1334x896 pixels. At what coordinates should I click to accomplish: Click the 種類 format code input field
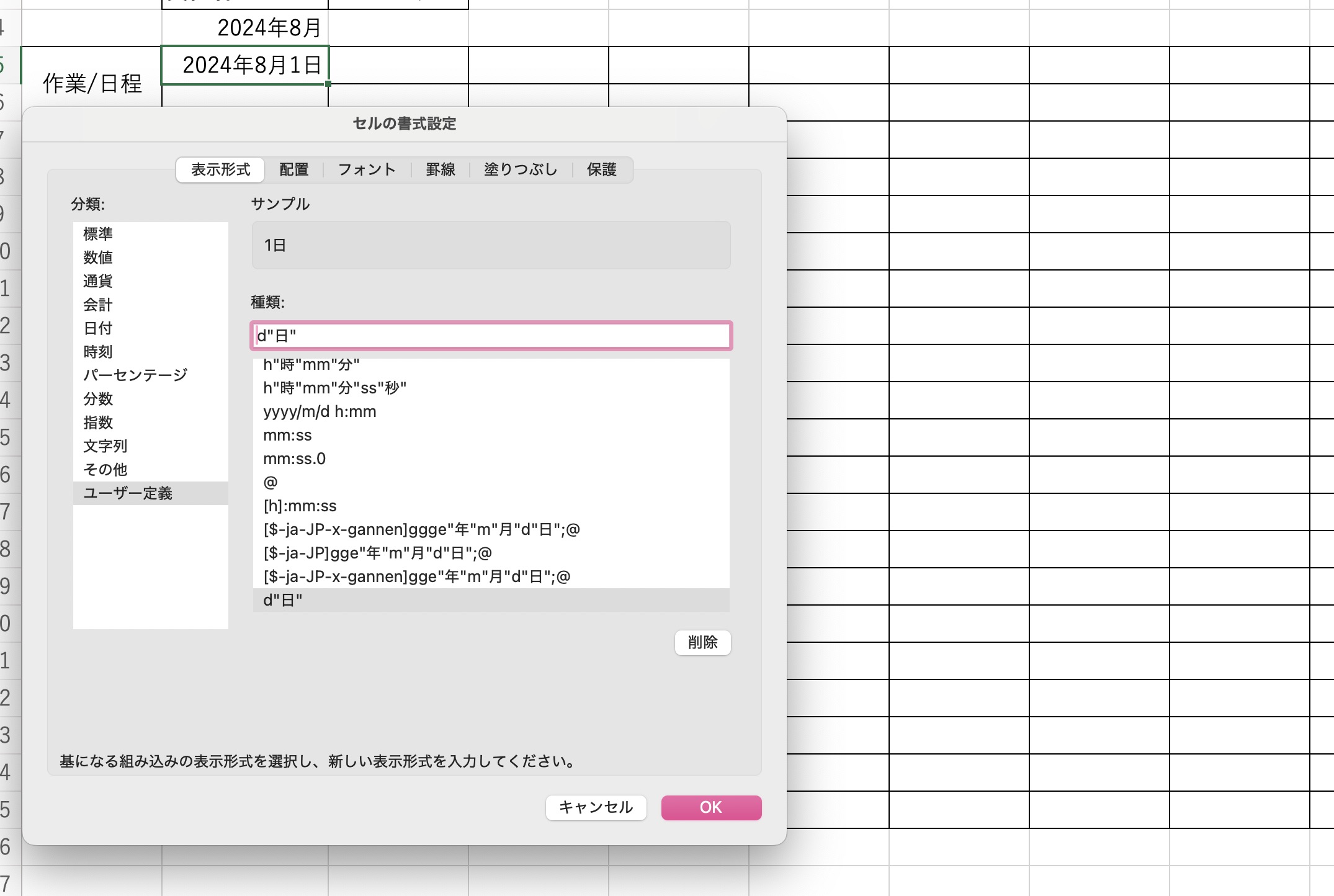click(491, 336)
